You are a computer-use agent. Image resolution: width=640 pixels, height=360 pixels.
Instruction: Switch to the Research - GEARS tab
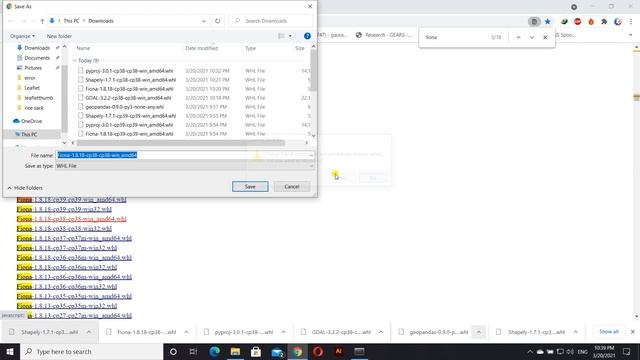384,35
